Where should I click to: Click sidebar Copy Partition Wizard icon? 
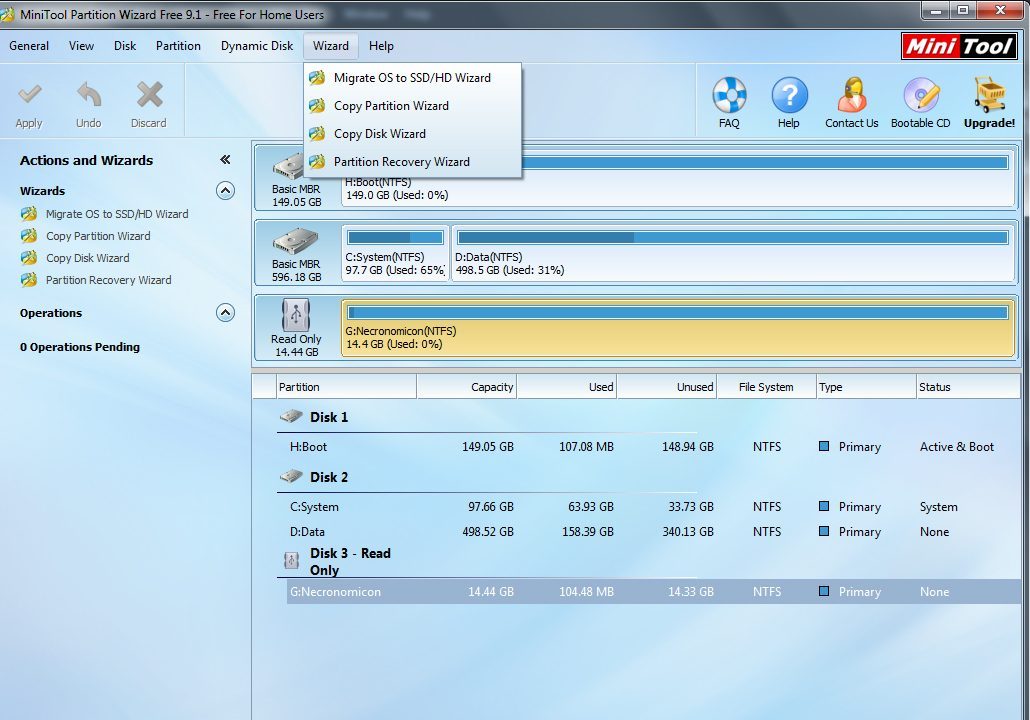pyautogui.click(x=29, y=236)
